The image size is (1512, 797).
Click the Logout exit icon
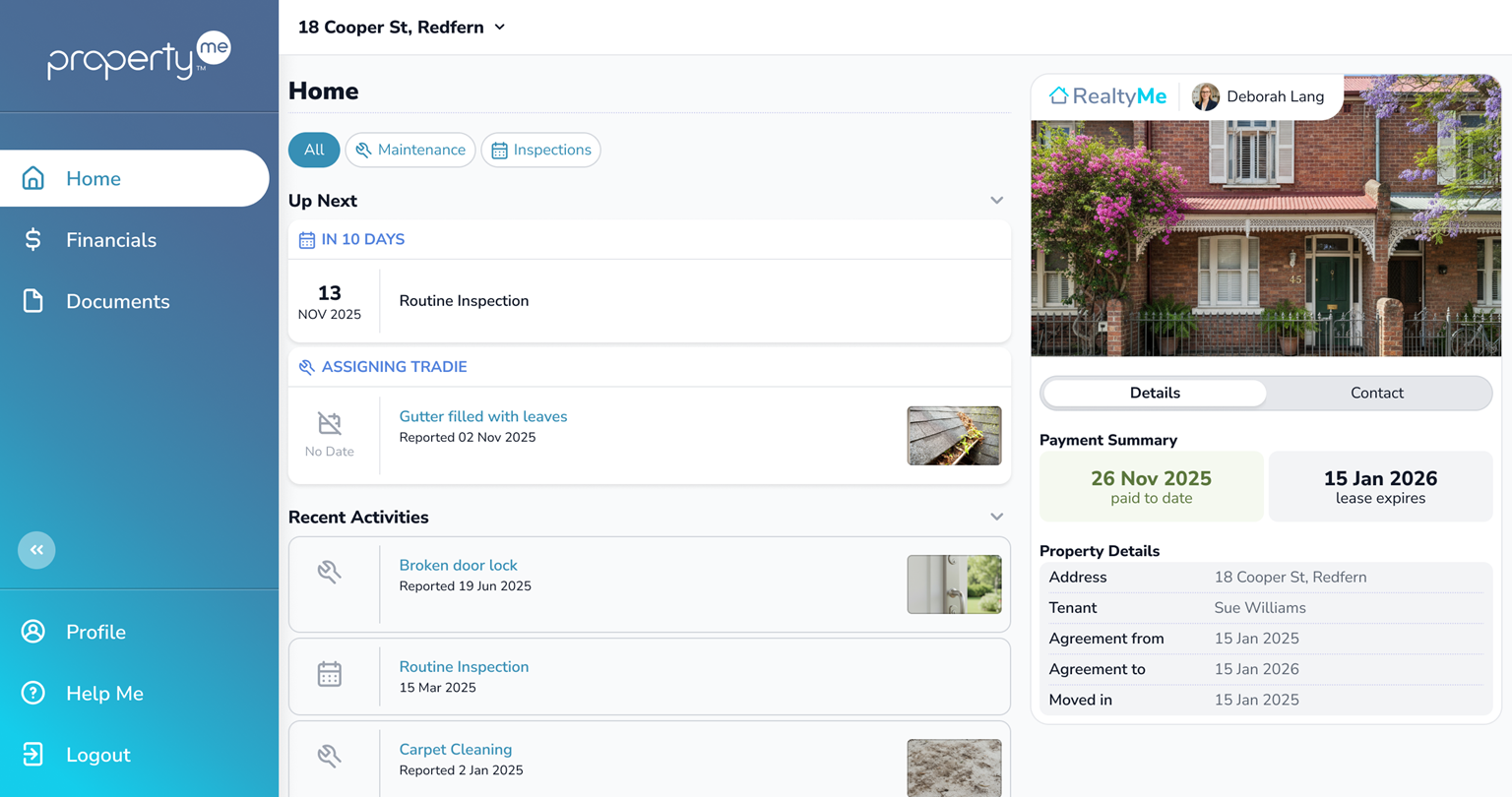pos(33,755)
